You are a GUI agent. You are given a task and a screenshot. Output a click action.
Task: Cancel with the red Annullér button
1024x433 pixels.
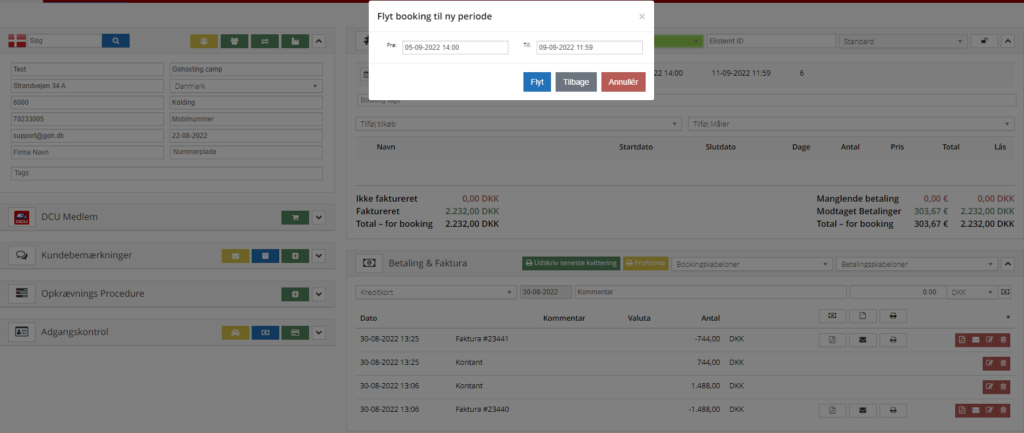tap(623, 83)
